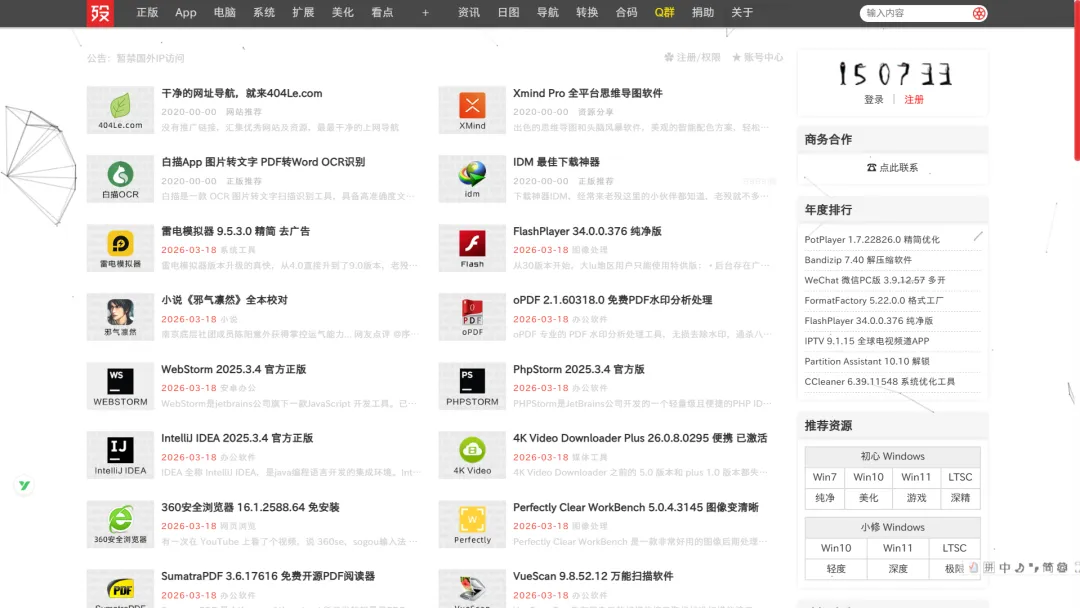Click the 深度 button under 小修 Windows
Screen dimensions: 1080x608
pos(897,569)
